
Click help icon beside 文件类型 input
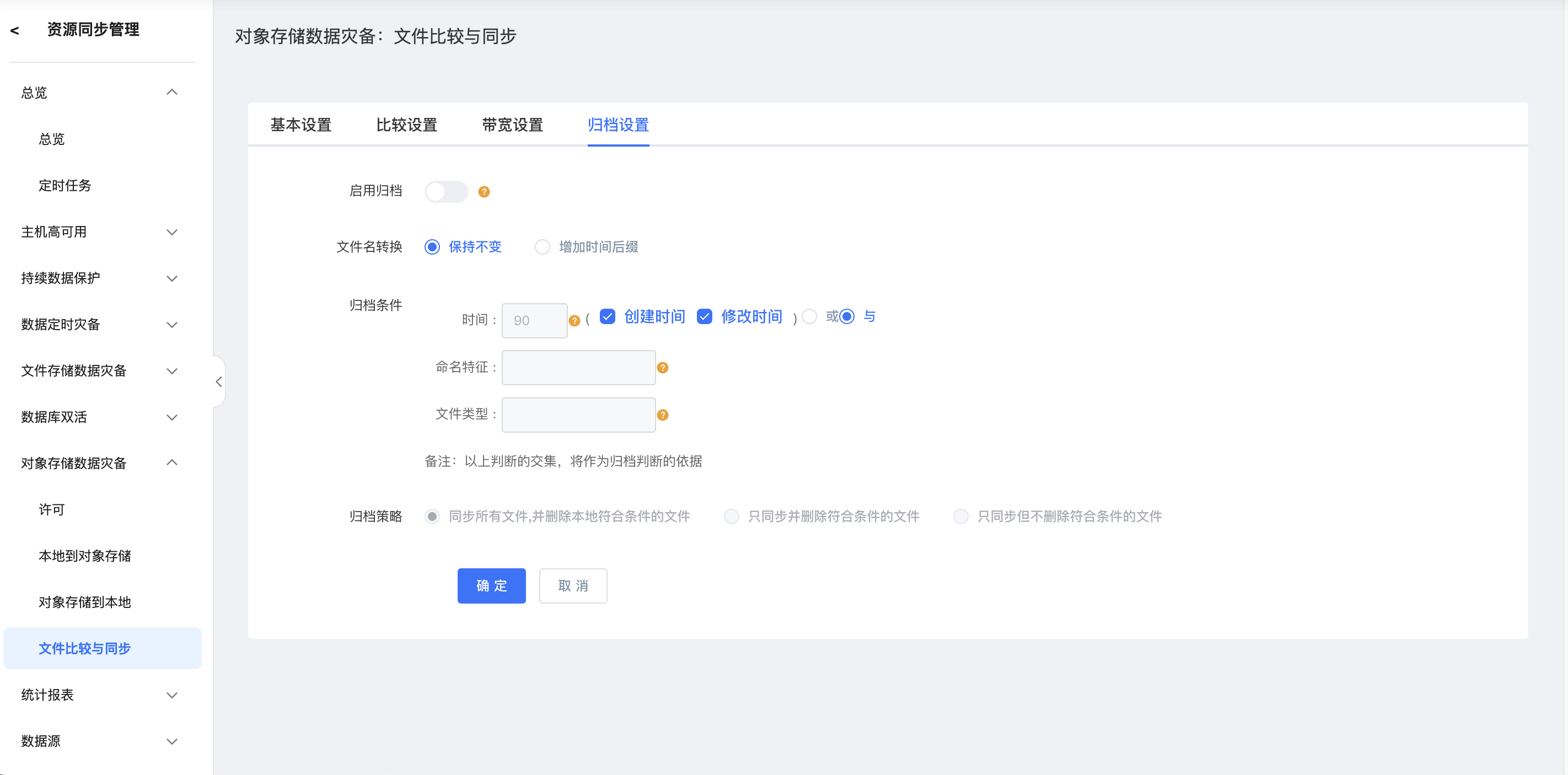click(x=663, y=415)
